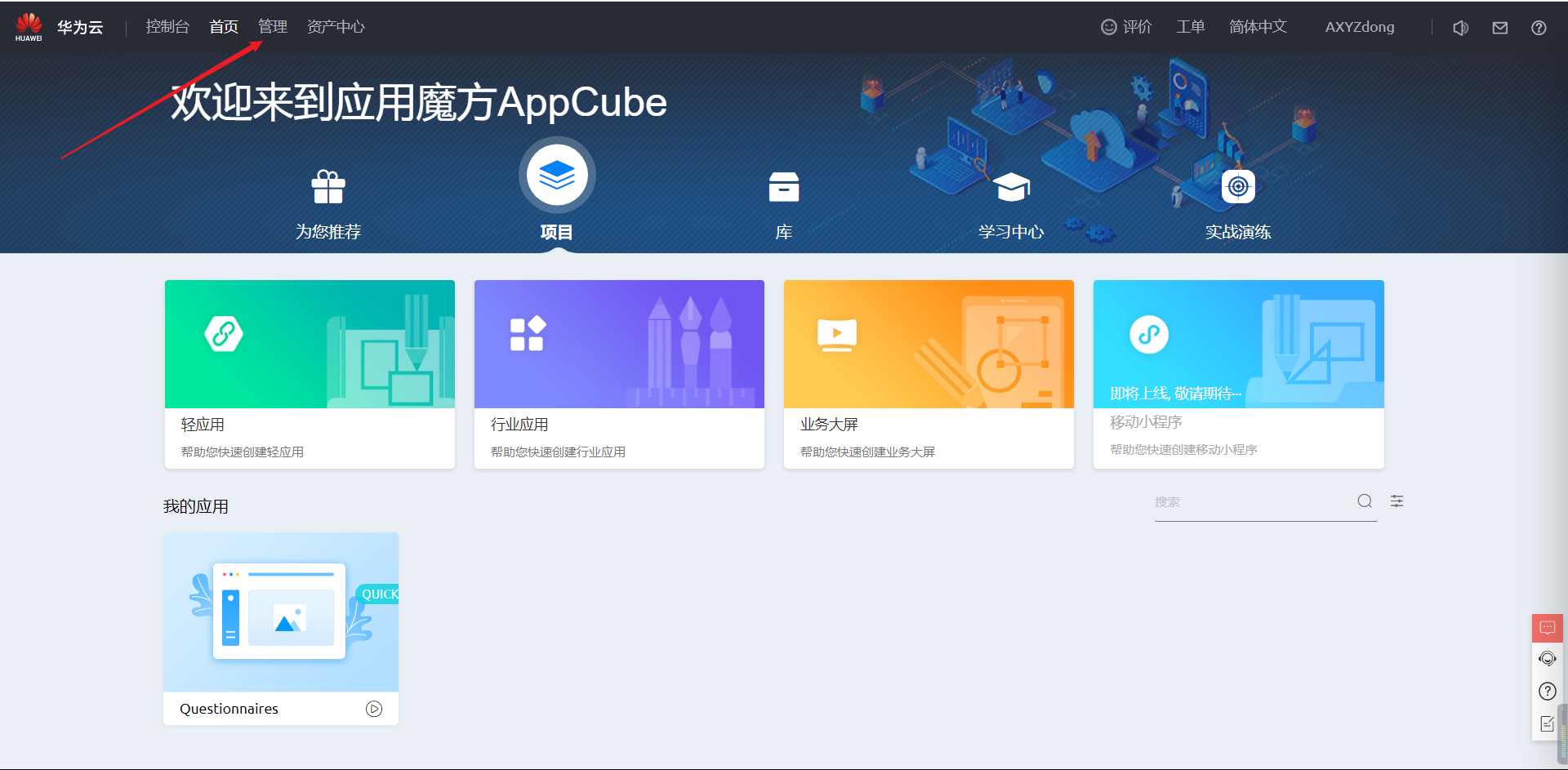
Task: Open the messages envelope icon
Action: pyautogui.click(x=1500, y=28)
